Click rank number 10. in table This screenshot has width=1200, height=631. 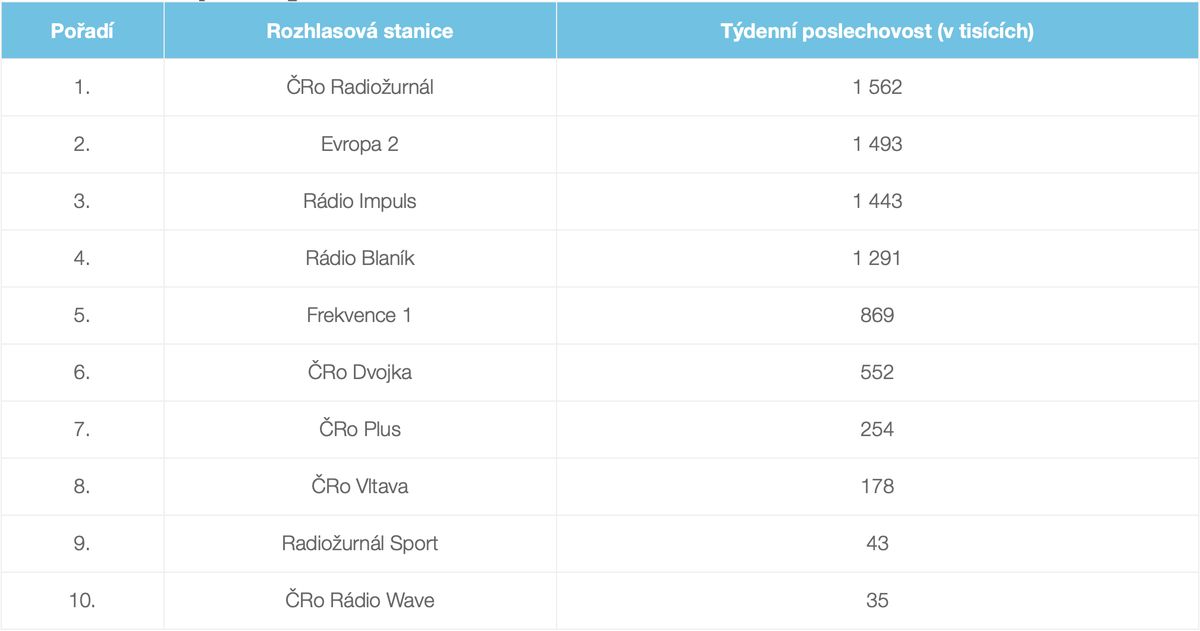tap(82, 600)
